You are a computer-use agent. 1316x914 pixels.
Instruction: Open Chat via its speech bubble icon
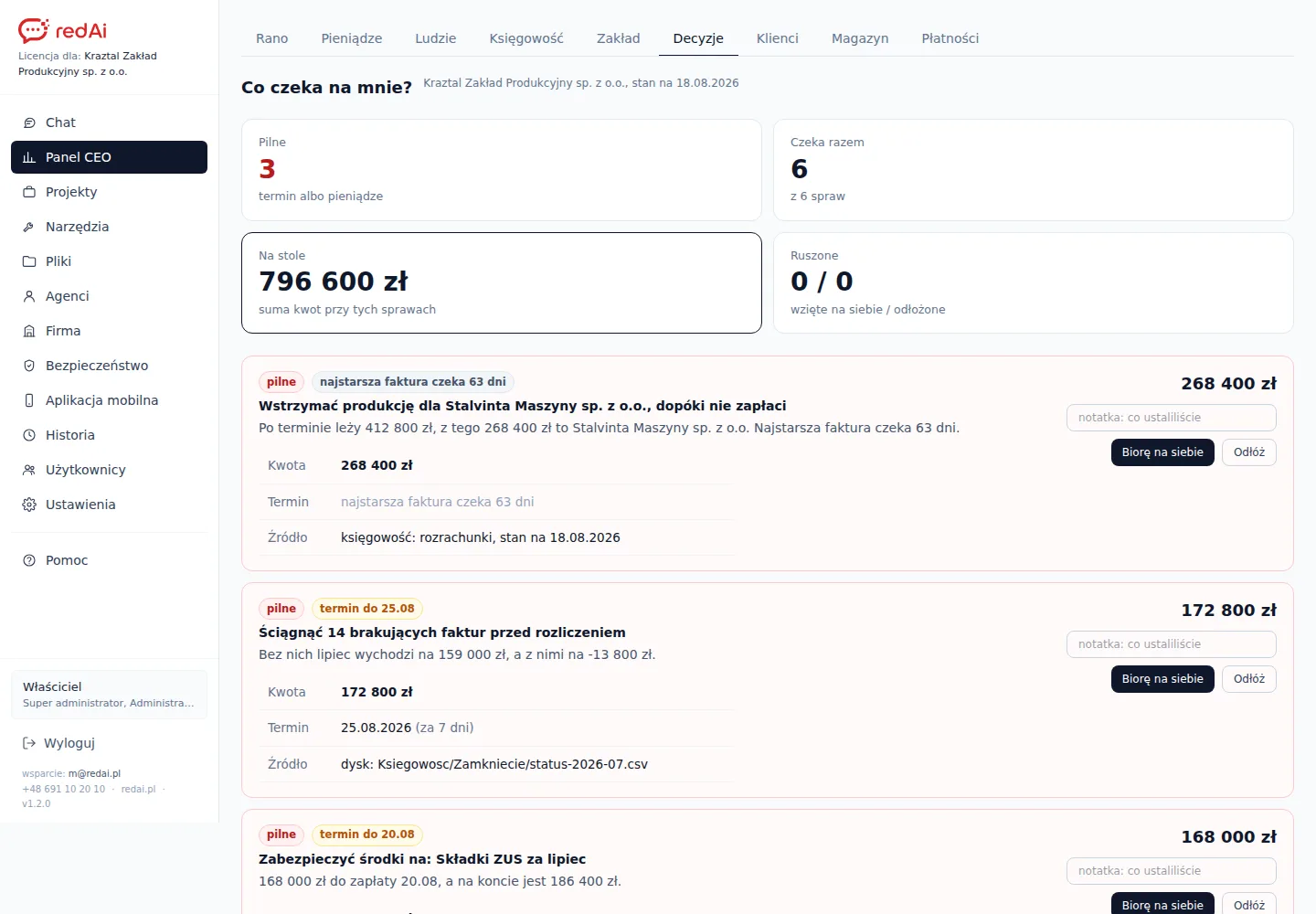[29, 122]
